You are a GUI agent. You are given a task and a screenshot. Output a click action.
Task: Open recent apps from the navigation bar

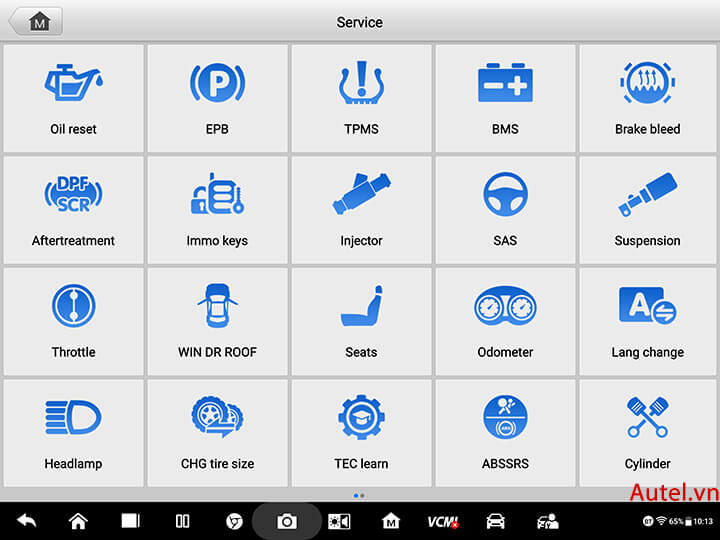tap(130, 521)
